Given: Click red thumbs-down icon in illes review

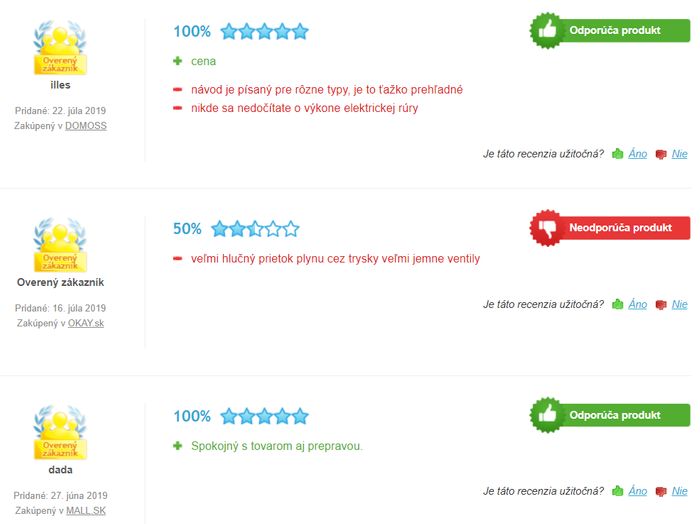Looking at the screenshot, I should [661, 154].
